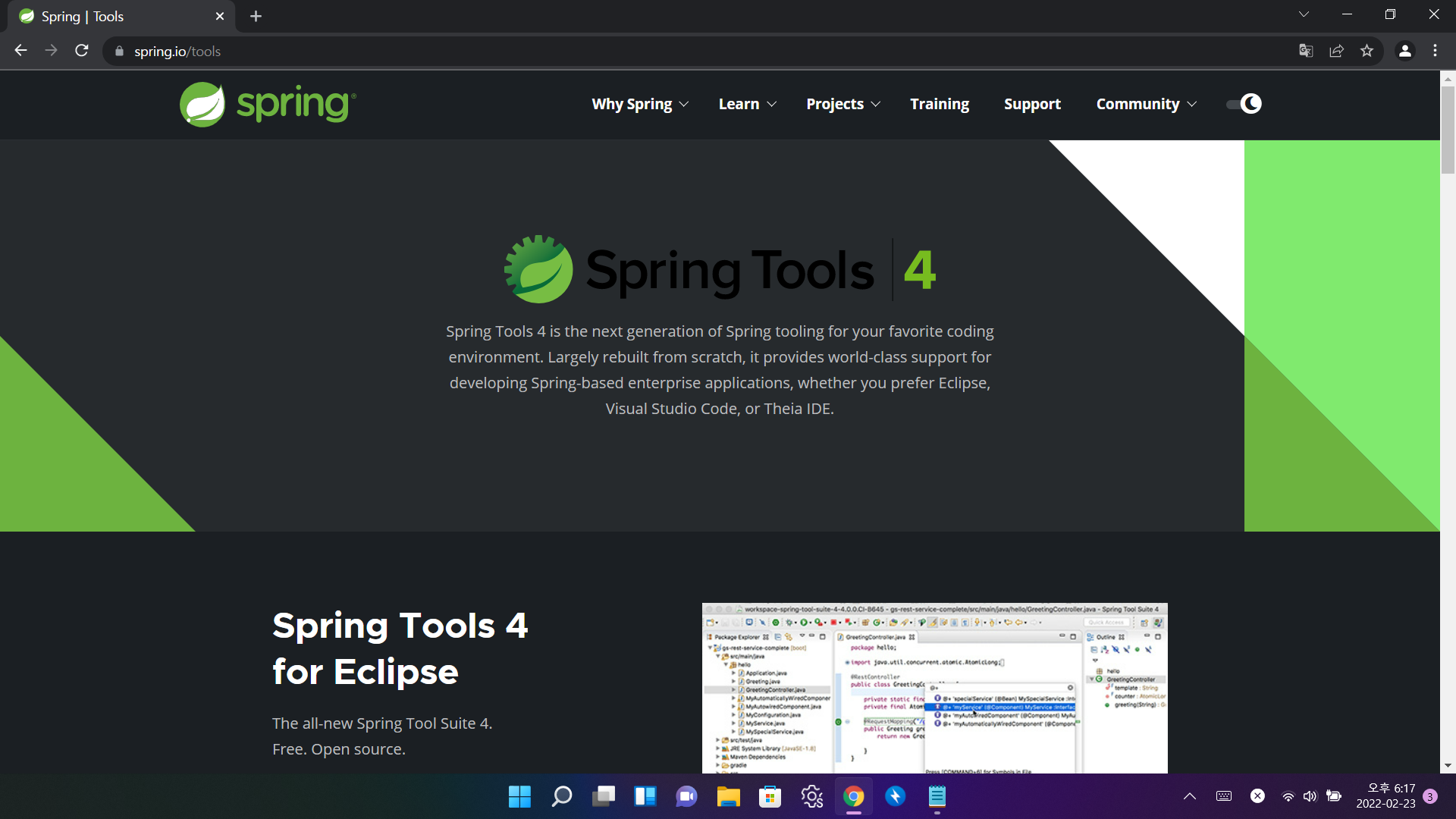This screenshot has height=819, width=1456.
Task: Open the Community dropdown menu
Action: [x=1146, y=104]
